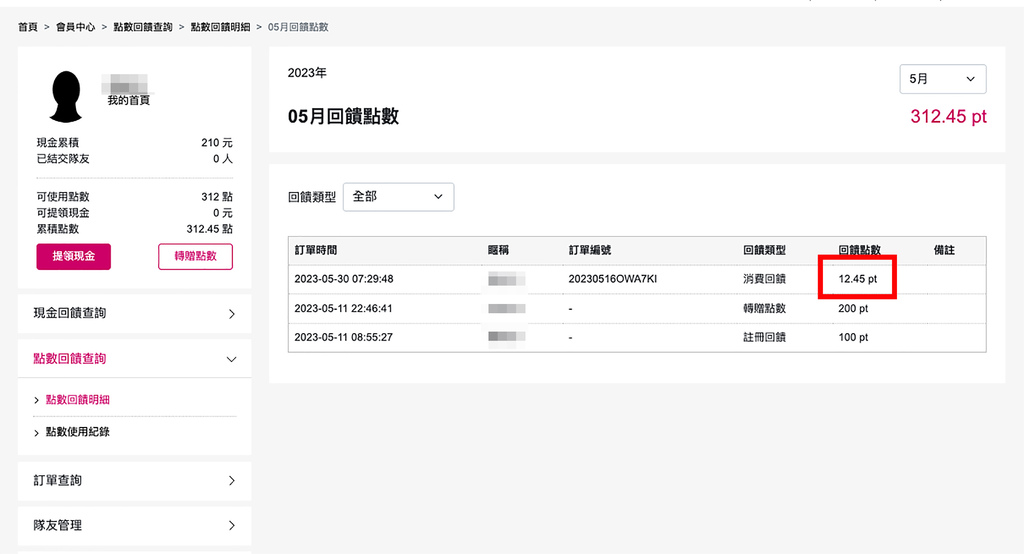
Task: Go to 會員中心 in breadcrumb
Action: click(x=76, y=27)
